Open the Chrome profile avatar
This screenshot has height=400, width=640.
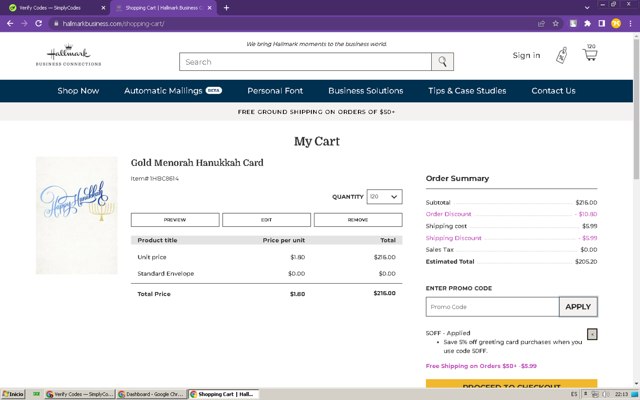[x=616, y=24]
